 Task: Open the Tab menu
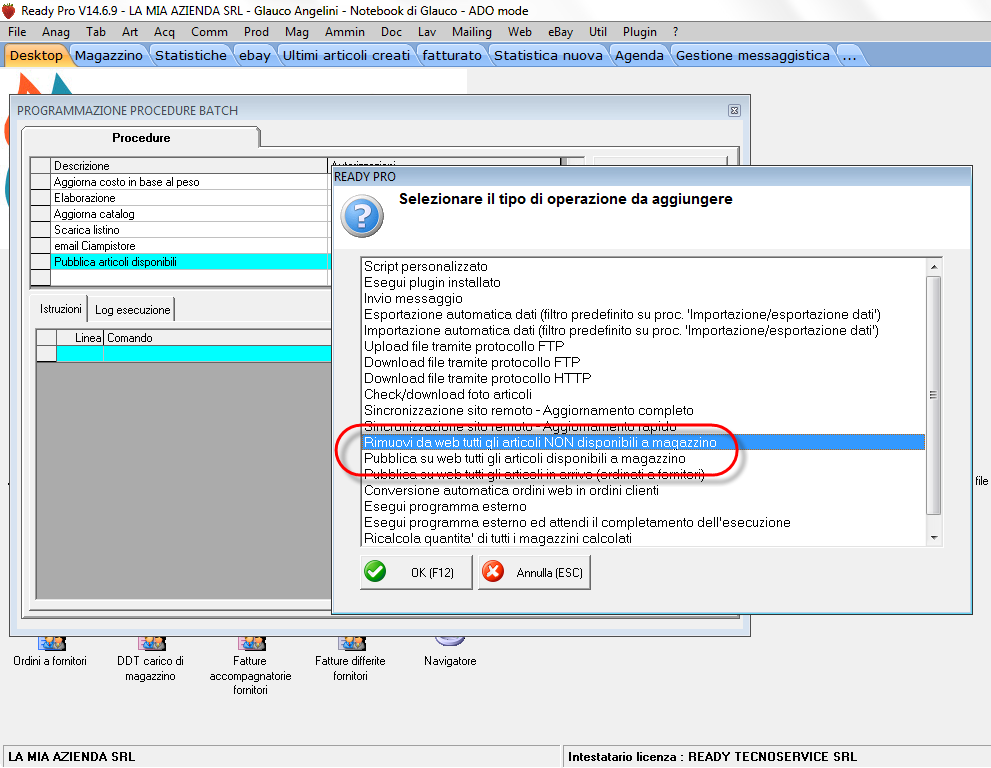click(x=95, y=32)
